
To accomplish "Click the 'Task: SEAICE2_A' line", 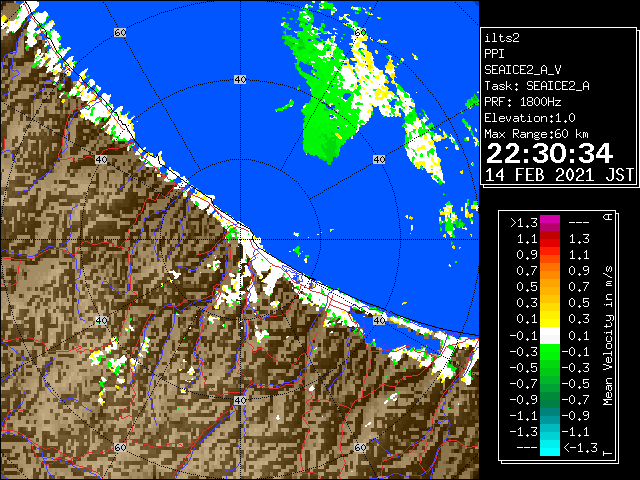I will pos(537,86).
